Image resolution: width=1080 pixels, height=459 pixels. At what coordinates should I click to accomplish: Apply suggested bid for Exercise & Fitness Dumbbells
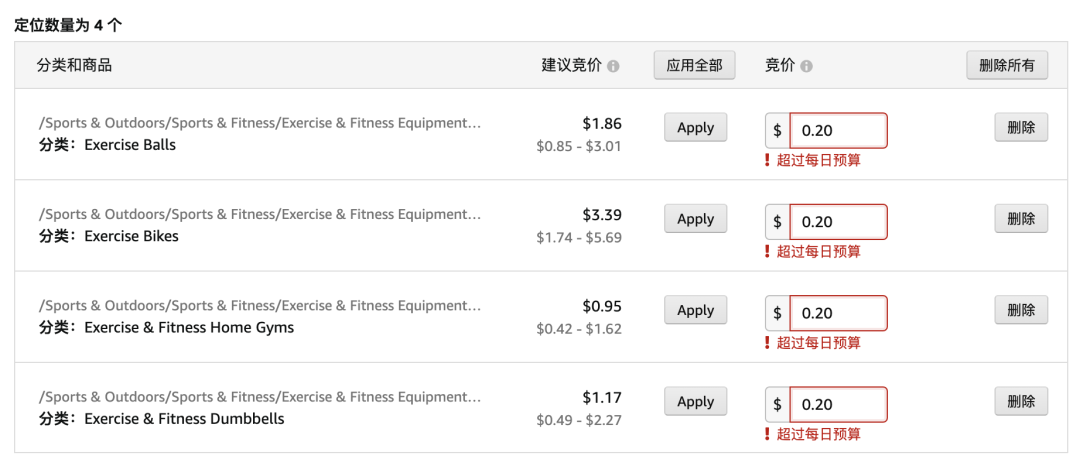(695, 402)
